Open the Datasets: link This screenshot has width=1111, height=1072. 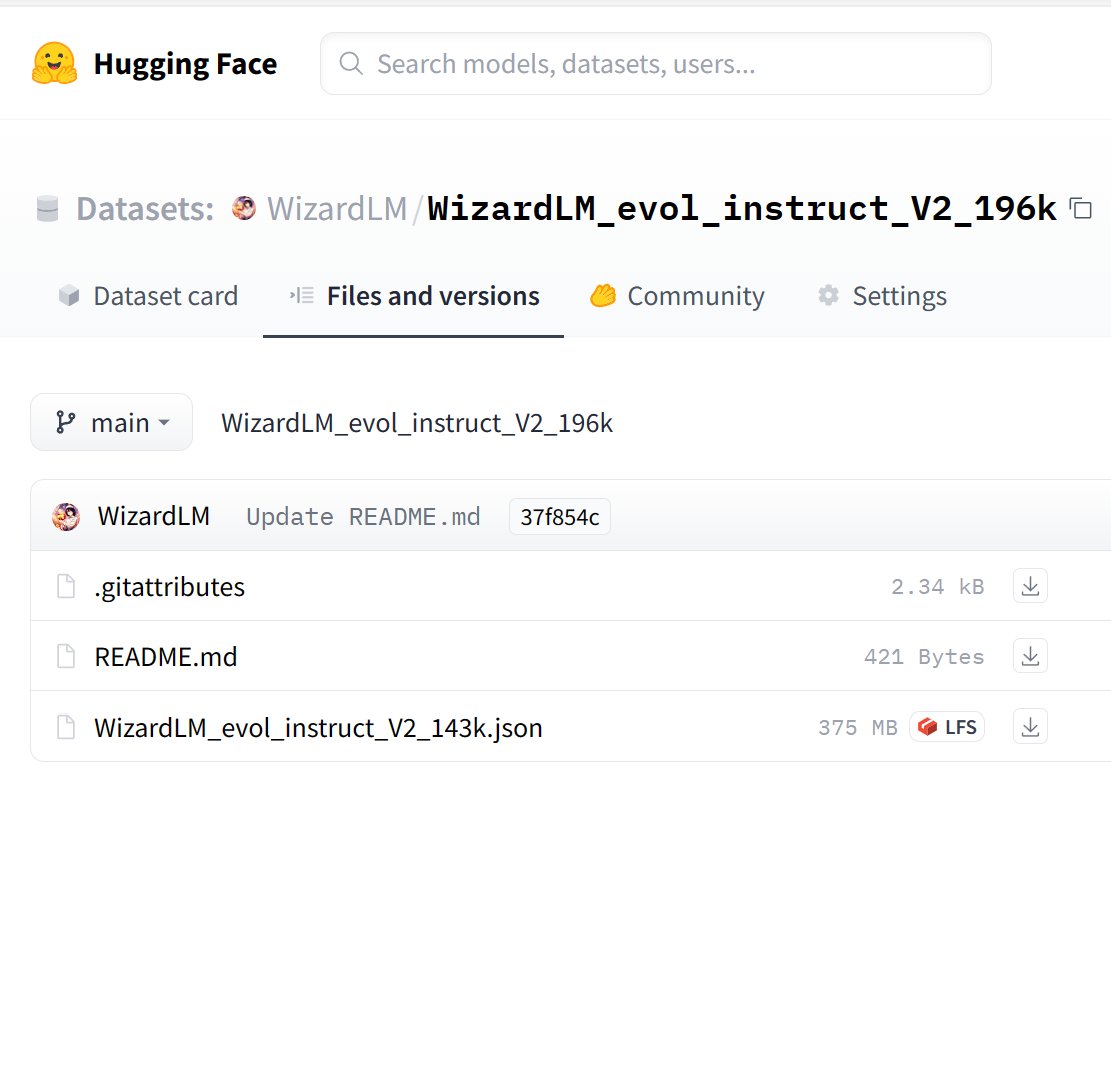[145, 209]
